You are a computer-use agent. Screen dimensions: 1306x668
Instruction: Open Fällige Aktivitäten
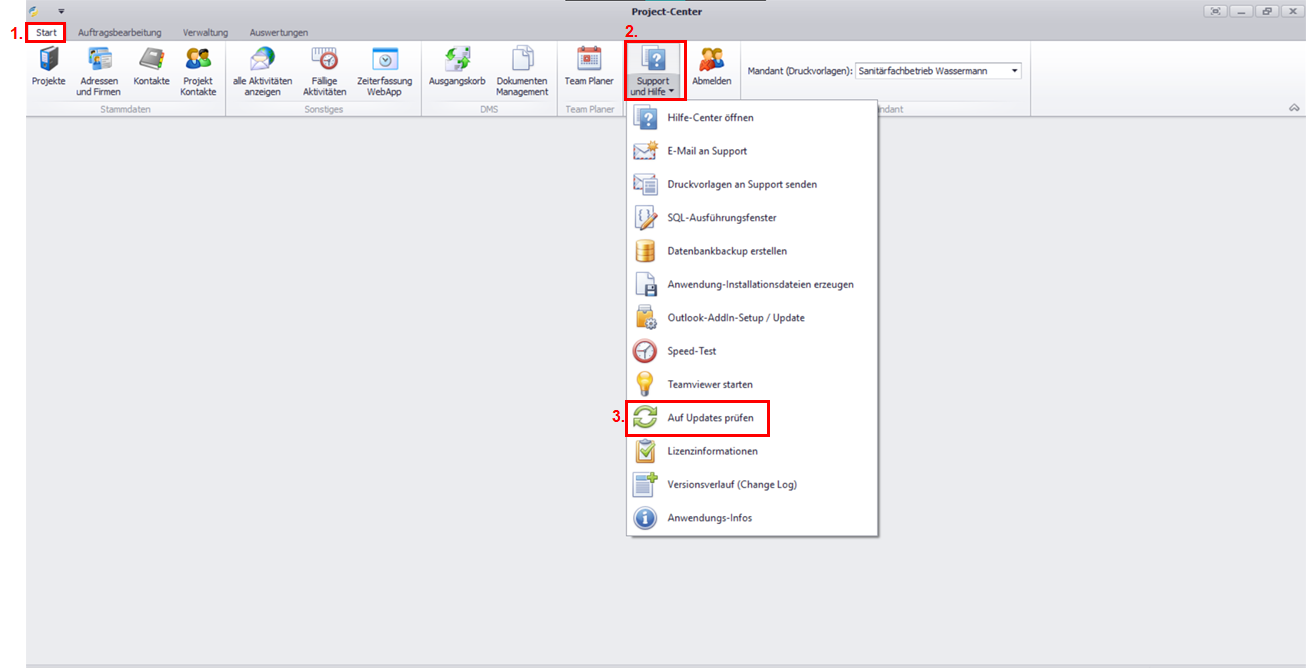[324, 70]
